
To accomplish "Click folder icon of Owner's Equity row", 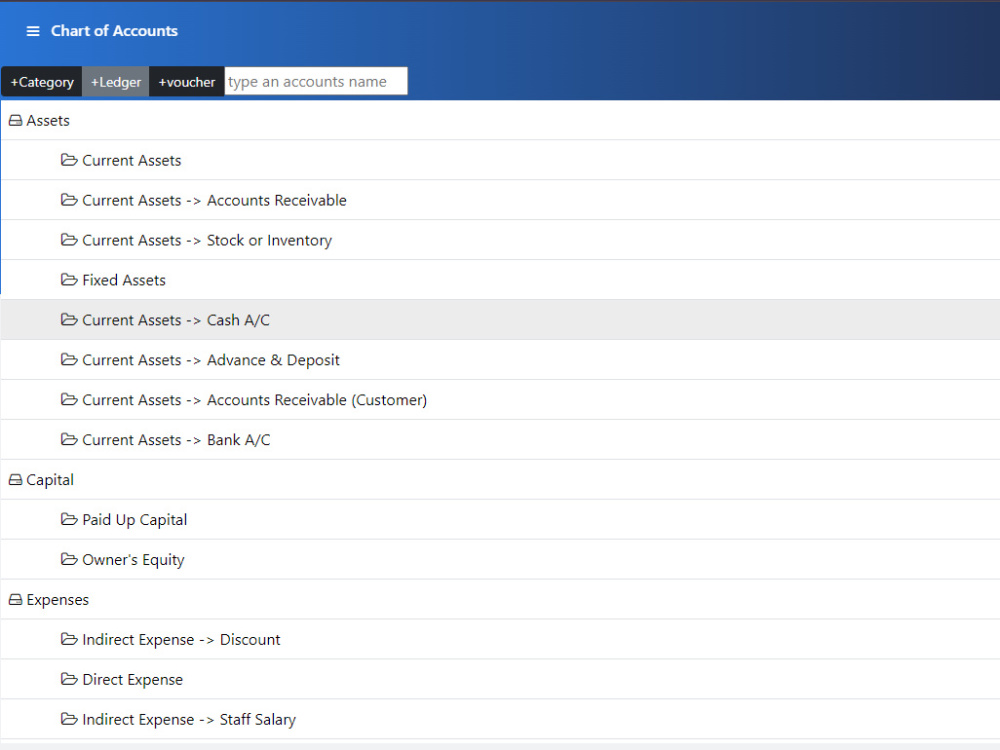I will click(69, 559).
